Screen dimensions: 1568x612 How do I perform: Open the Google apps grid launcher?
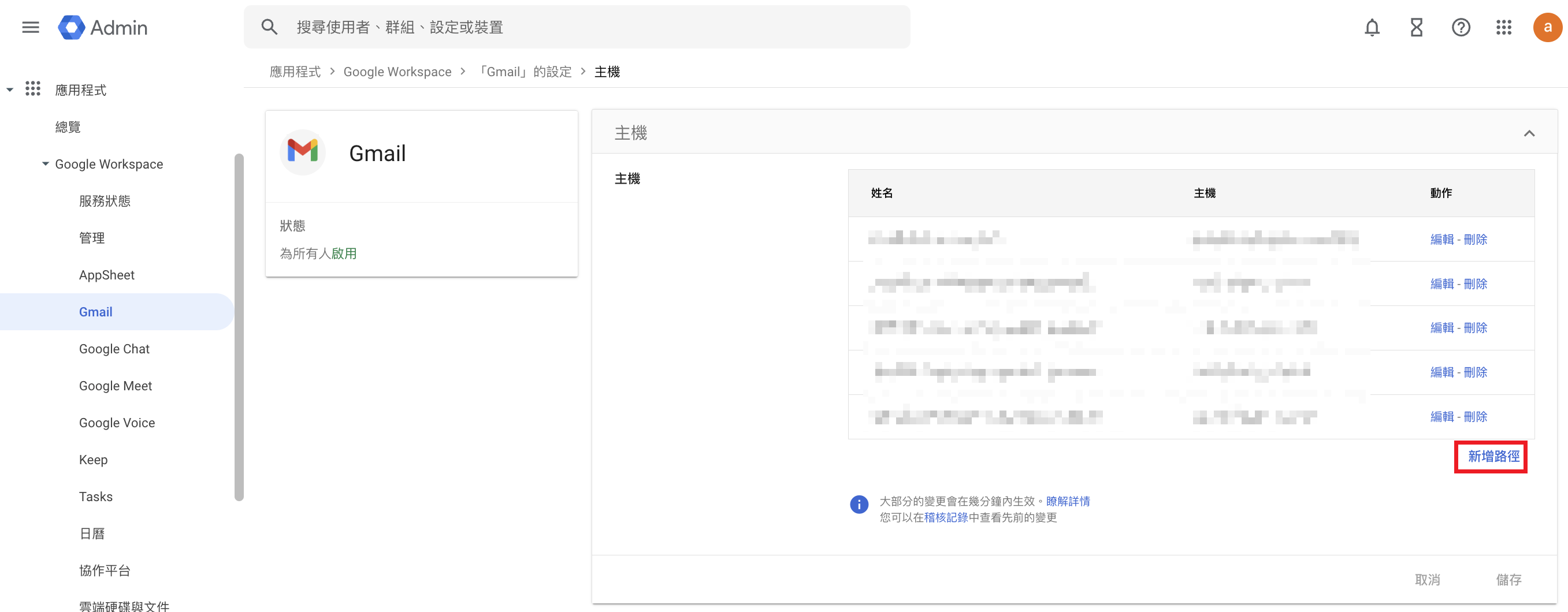click(x=1503, y=27)
